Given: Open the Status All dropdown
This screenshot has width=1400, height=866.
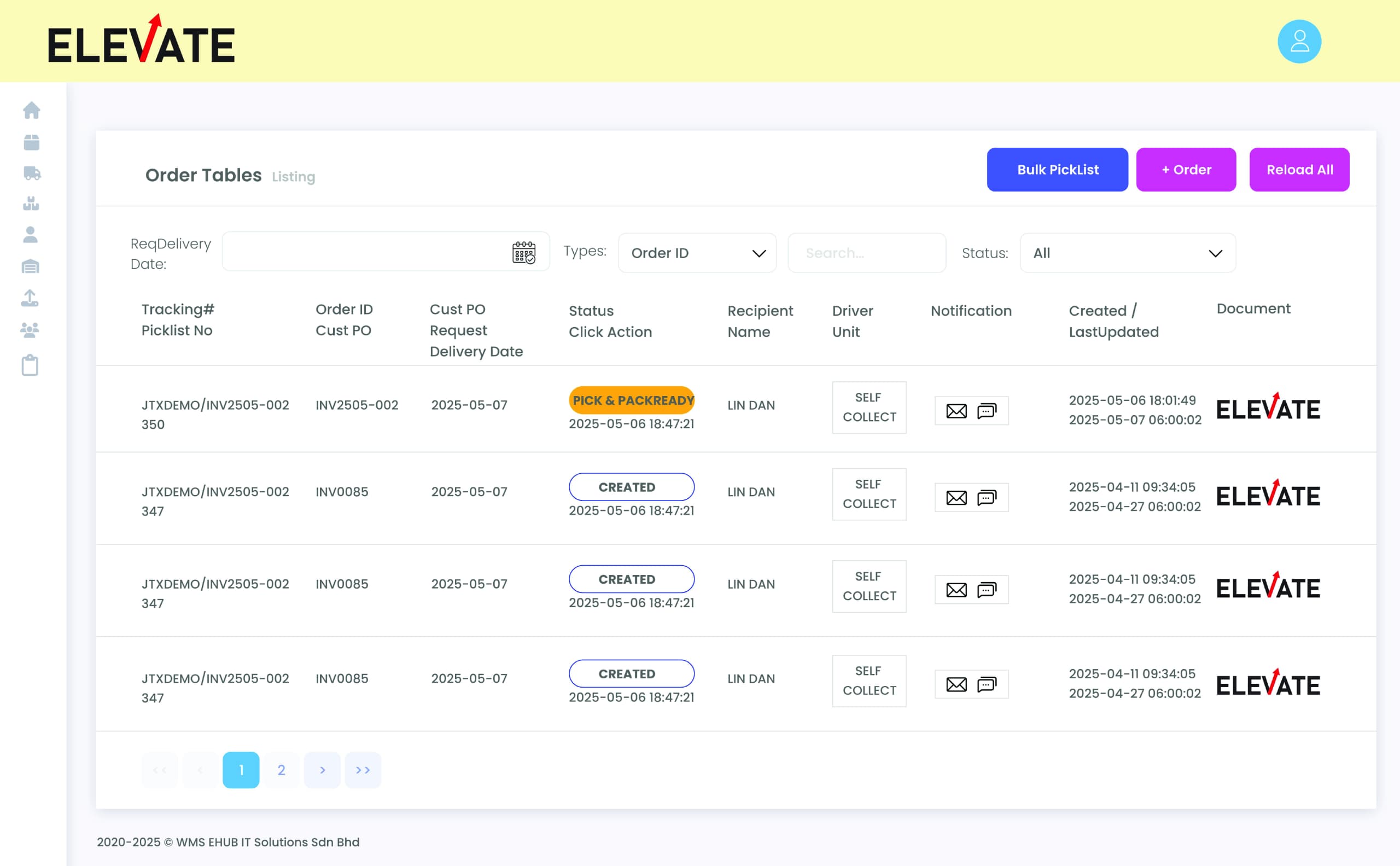Looking at the screenshot, I should click(1127, 253).
